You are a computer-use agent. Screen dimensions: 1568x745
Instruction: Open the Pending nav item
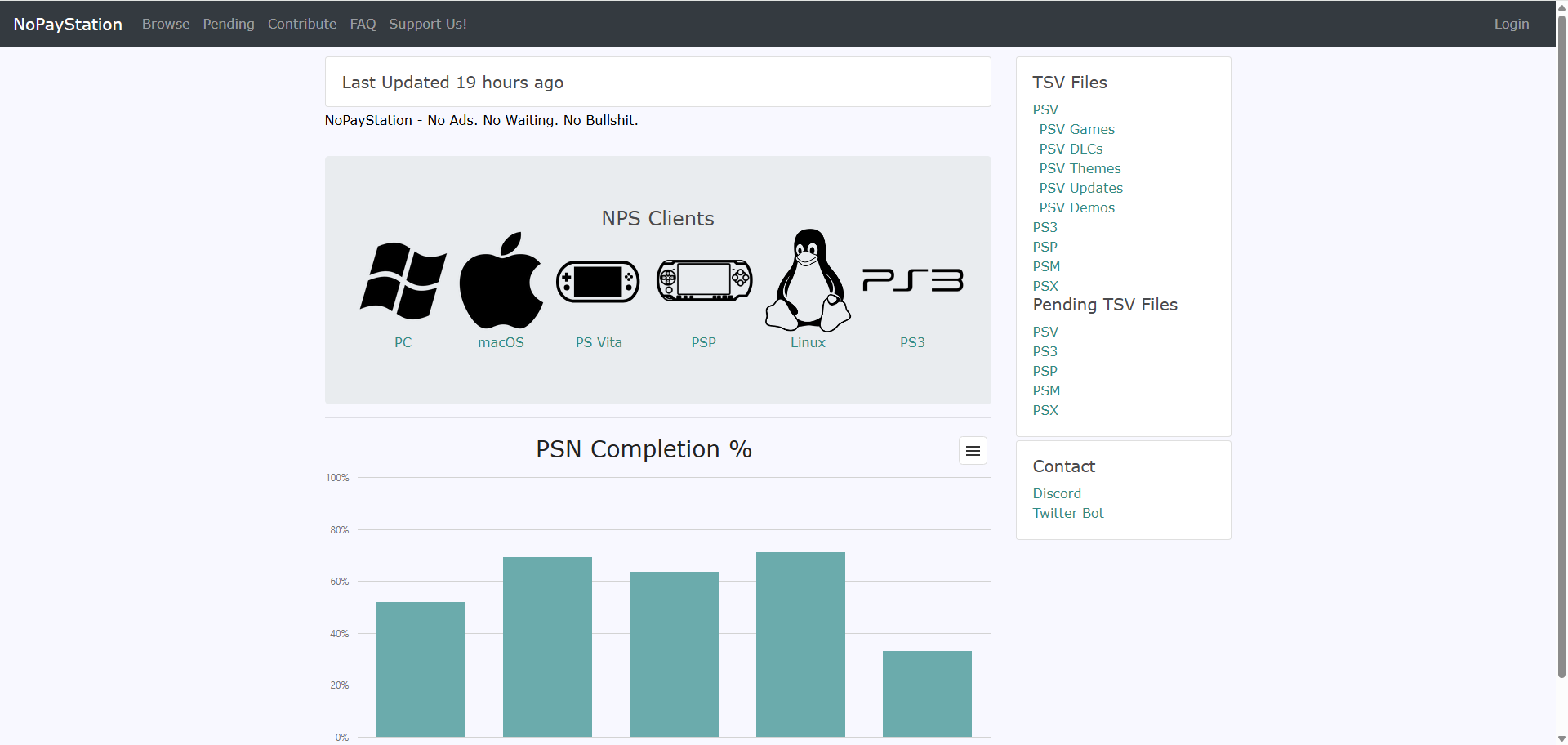coord(229,25)
